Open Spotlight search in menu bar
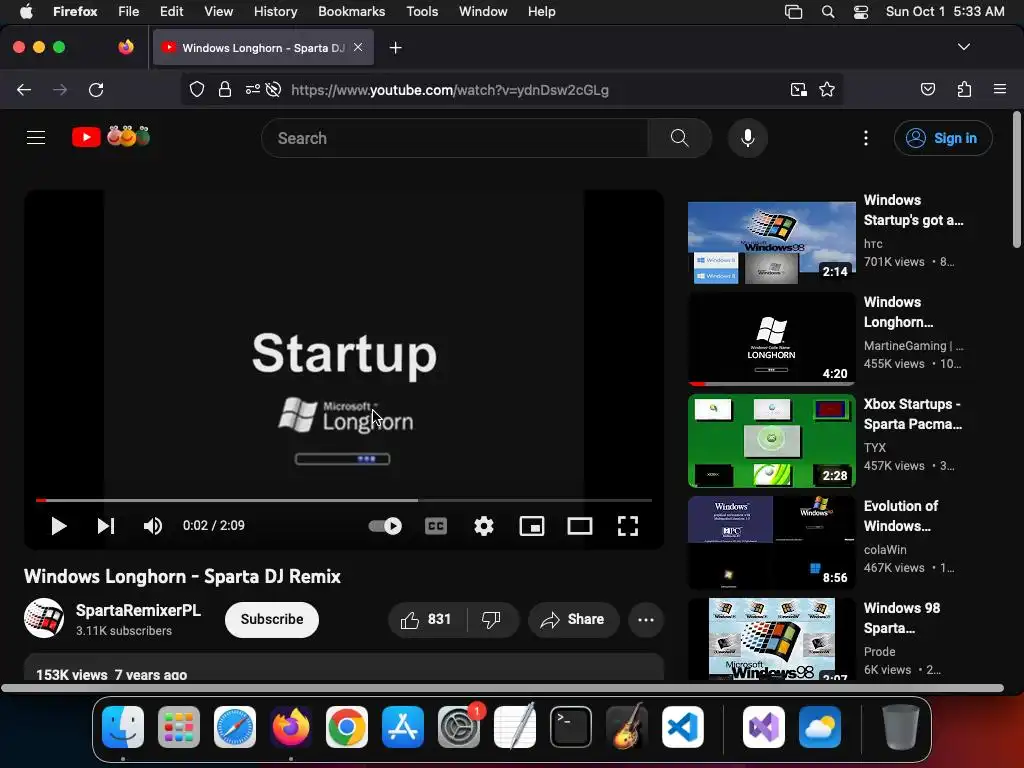 point(827,12)
